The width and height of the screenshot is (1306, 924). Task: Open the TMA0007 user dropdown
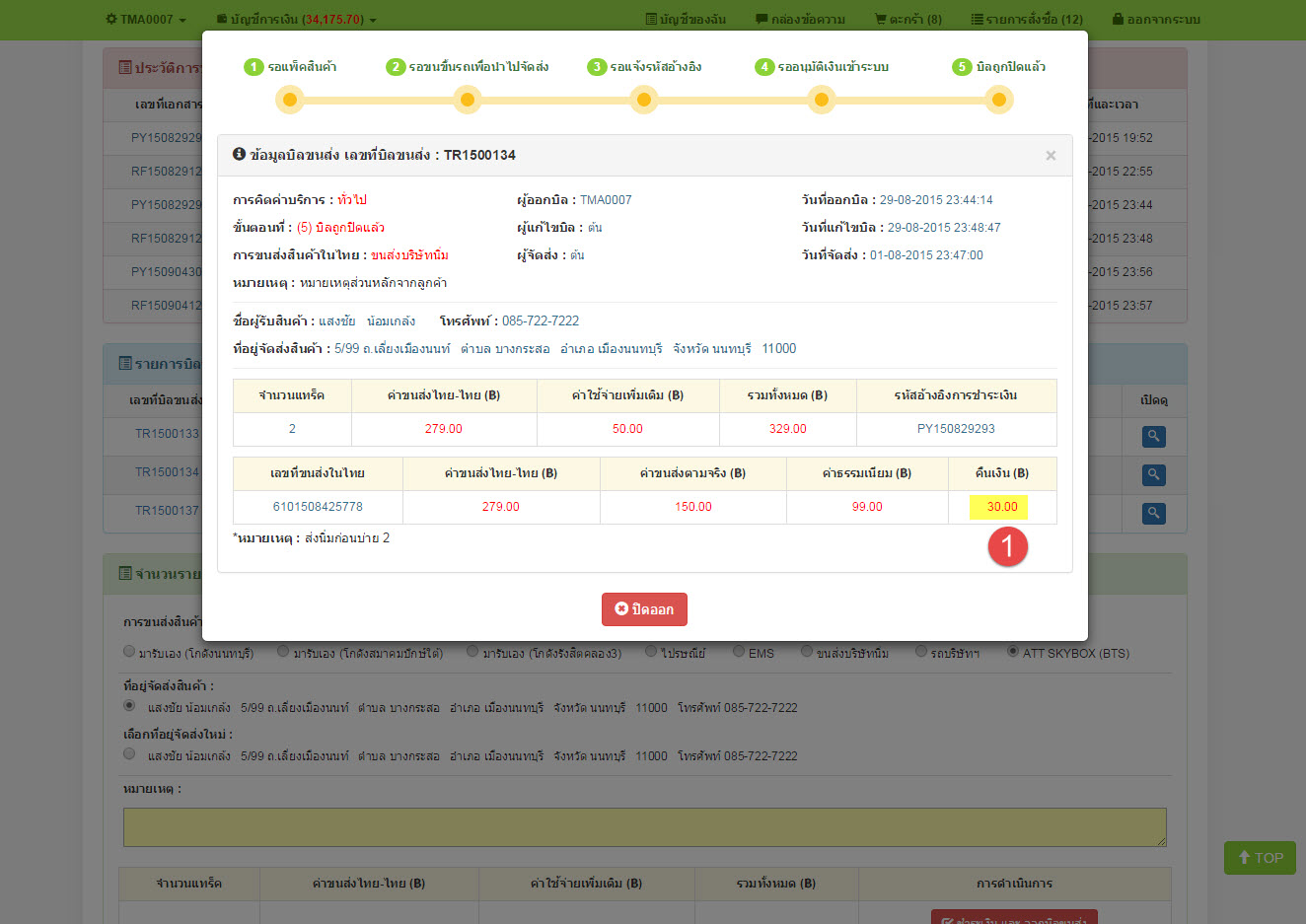[145, 19]
